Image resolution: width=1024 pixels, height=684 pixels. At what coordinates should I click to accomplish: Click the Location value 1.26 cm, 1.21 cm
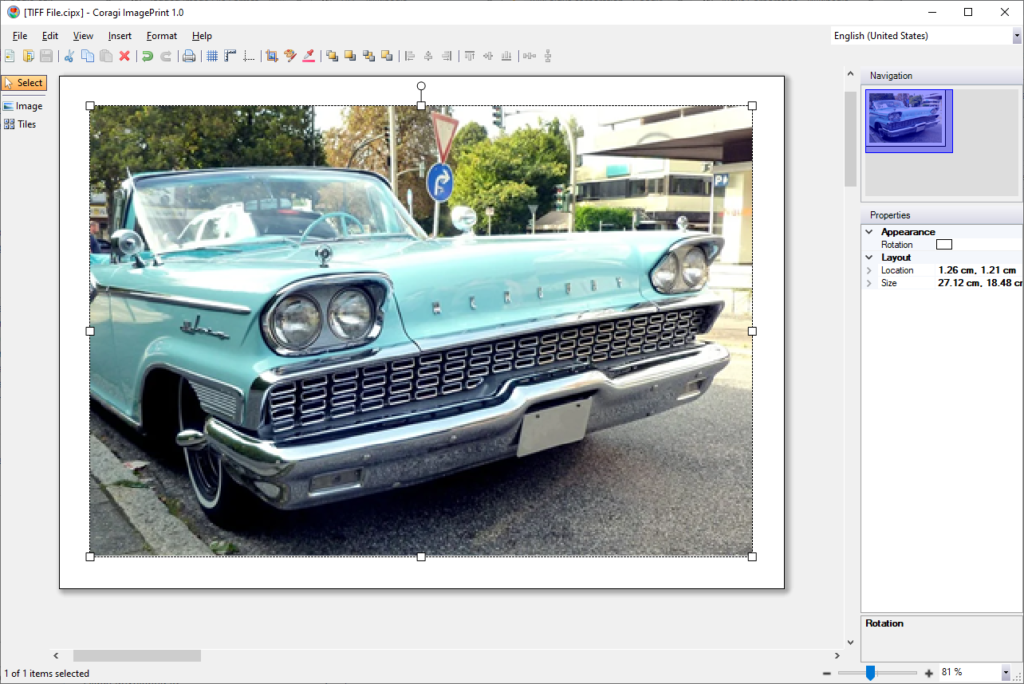tap(976, 270)
